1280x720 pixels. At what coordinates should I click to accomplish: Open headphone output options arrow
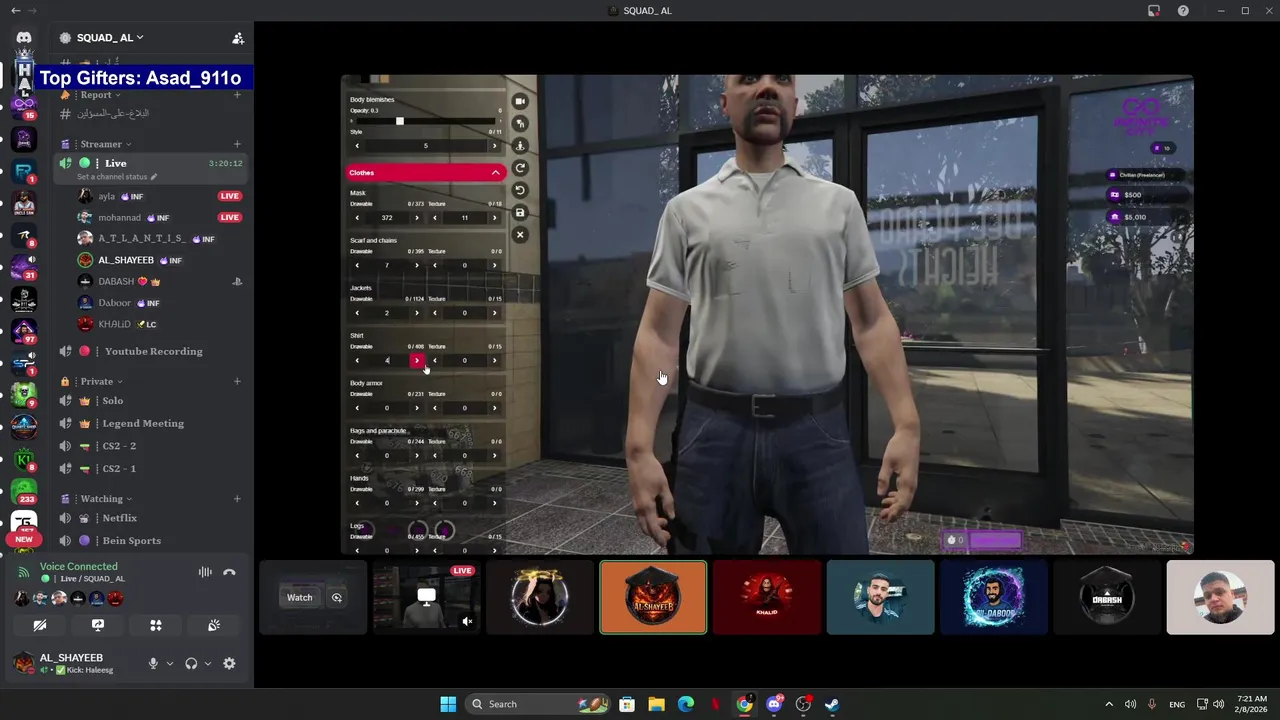point(207,663)
